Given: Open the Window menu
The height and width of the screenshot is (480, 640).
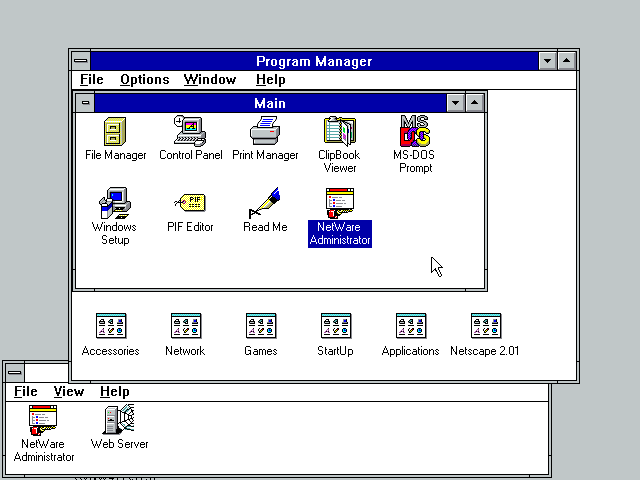Looking at the screenshot, I should click(210, 80).
